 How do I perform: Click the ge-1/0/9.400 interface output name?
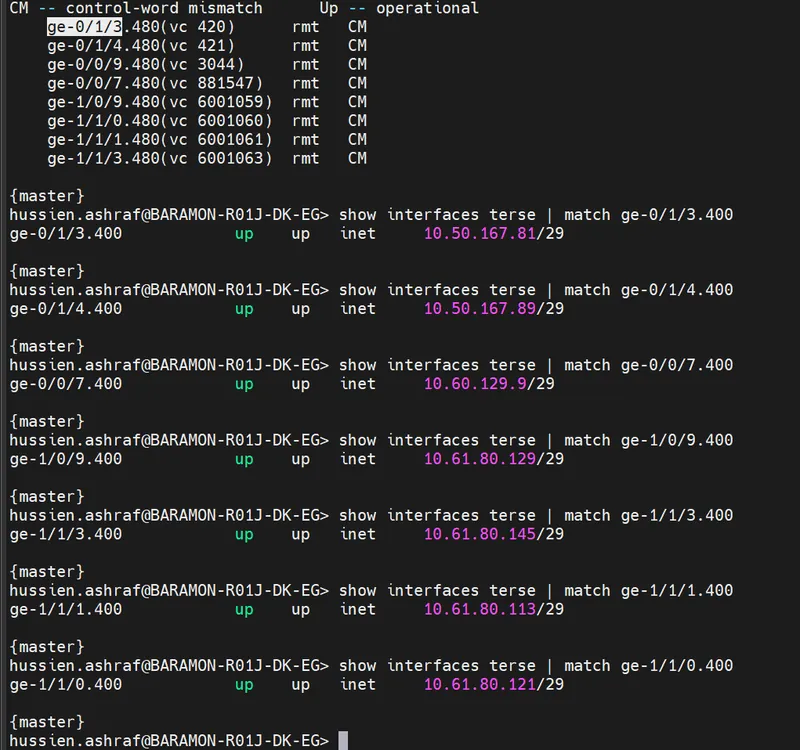tap(66, 459)
